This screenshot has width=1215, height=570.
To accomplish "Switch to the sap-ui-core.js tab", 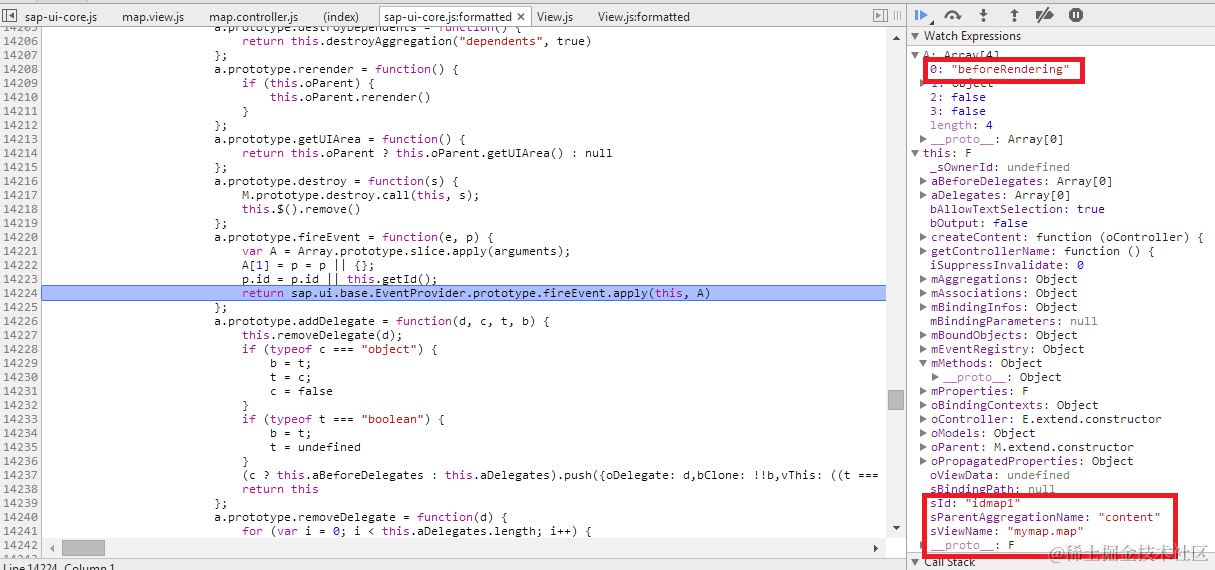I will (x=61, y=17).
